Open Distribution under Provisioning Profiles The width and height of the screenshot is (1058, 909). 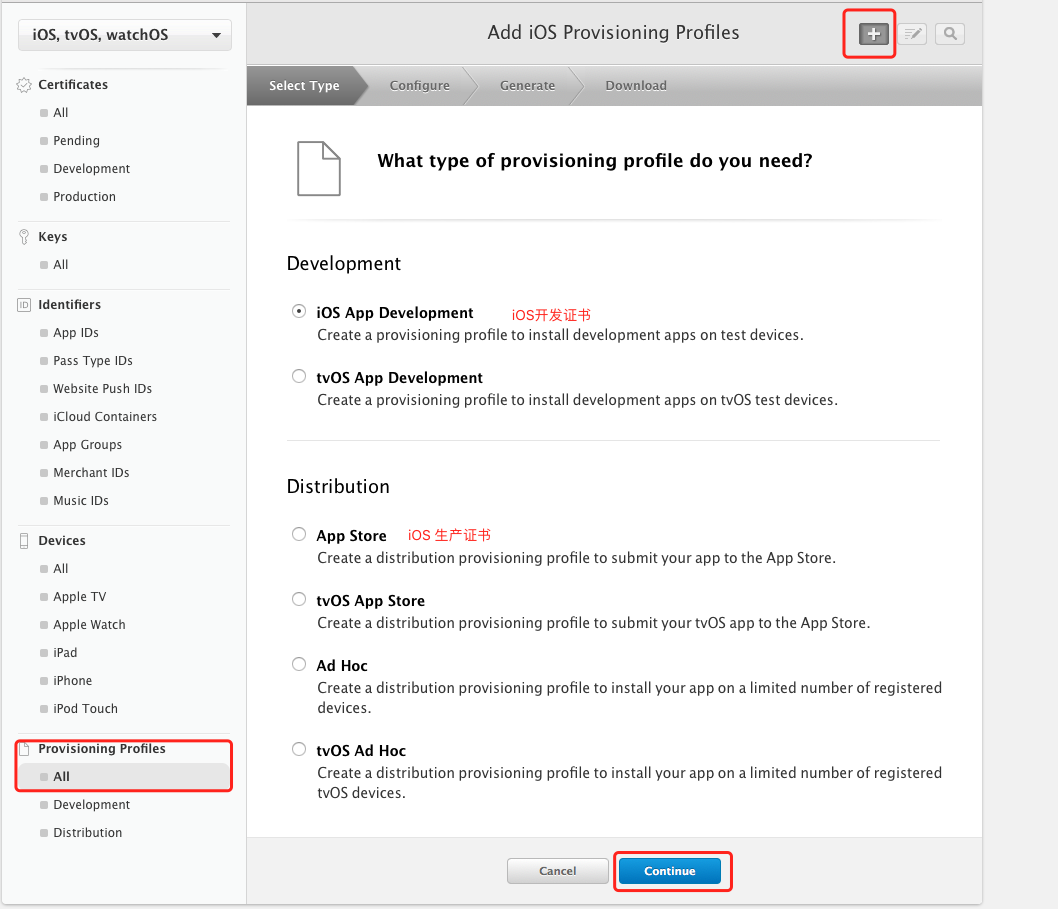coord(88,833)
